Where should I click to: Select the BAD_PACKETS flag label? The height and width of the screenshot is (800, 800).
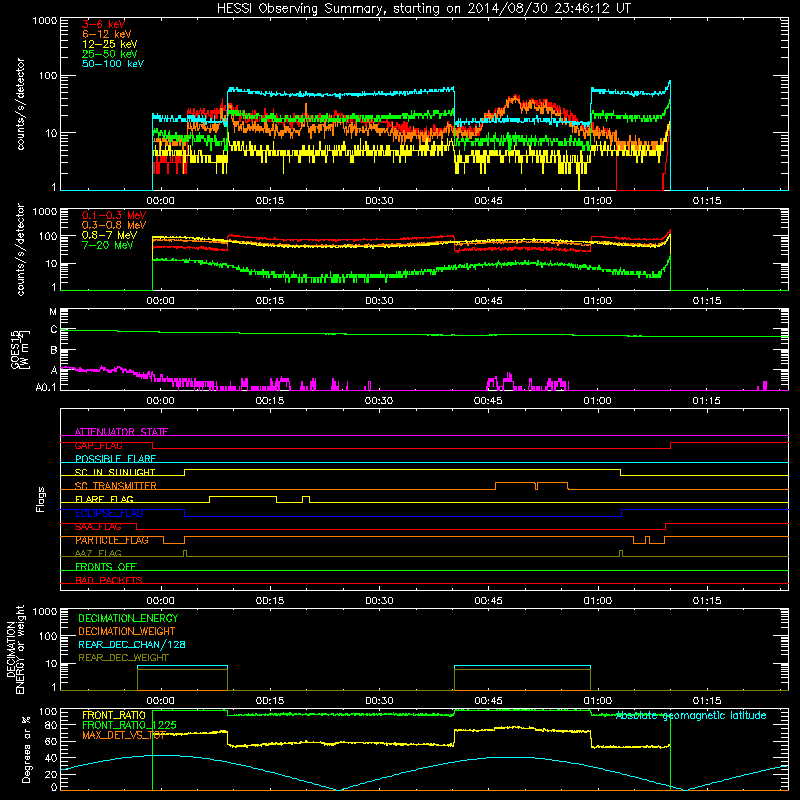[x=109, y=580]
